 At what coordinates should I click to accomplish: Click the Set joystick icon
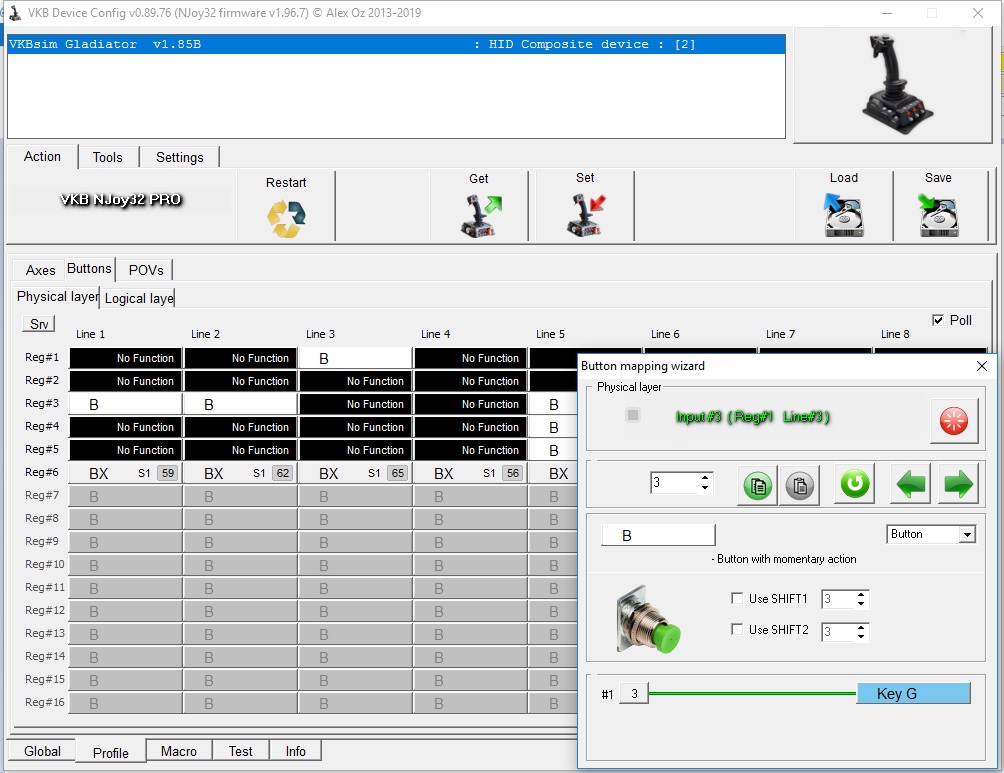tap(586, 216)
